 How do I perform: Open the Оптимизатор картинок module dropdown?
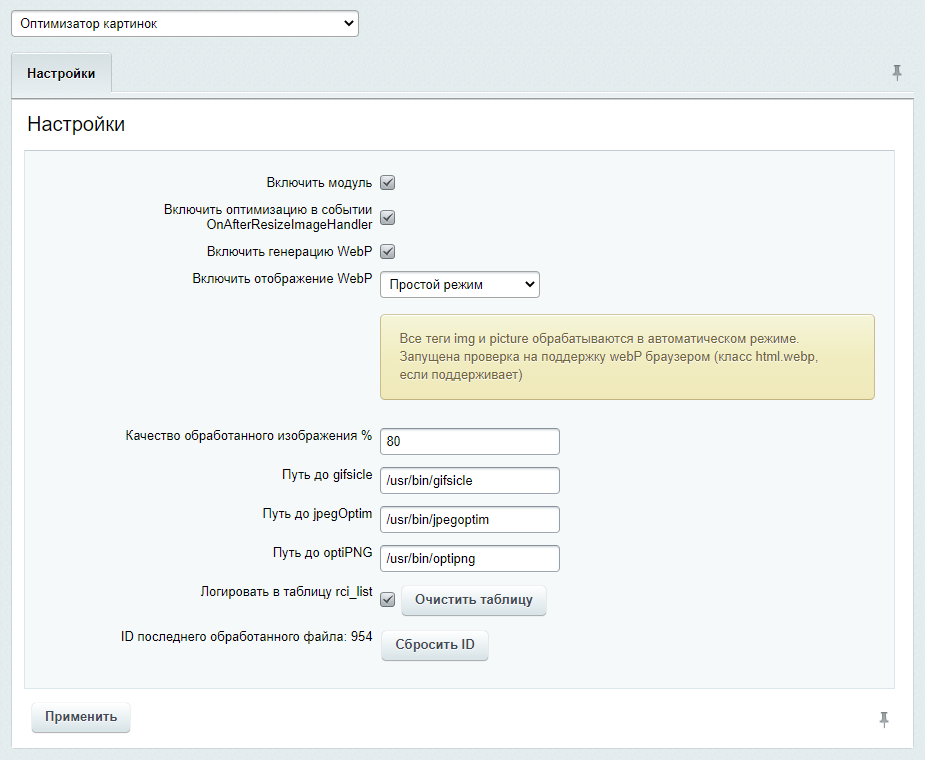(184, 23)
